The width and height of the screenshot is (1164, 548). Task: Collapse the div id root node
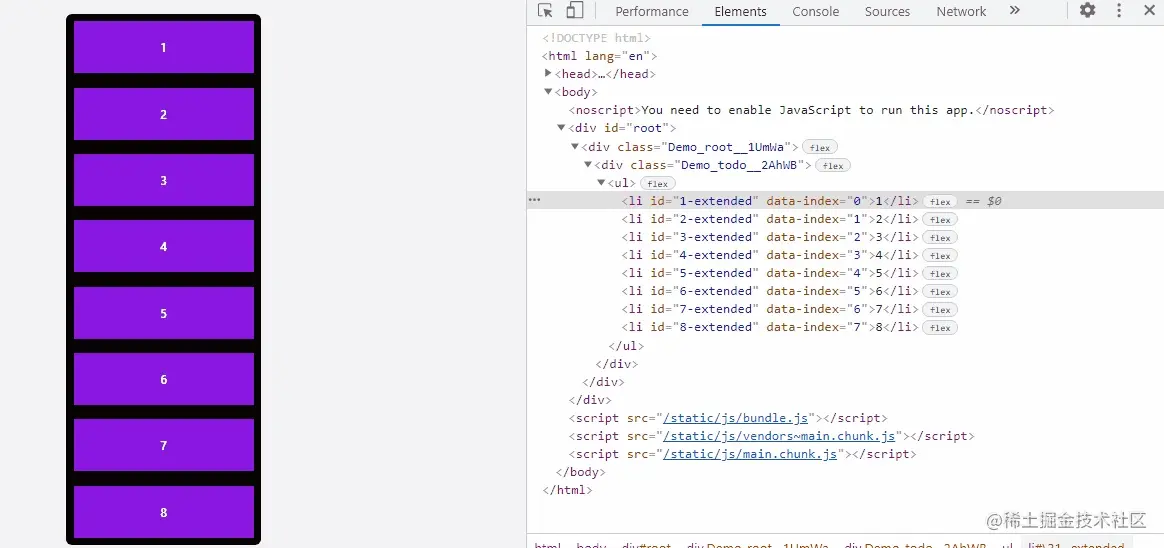point(561,128)
